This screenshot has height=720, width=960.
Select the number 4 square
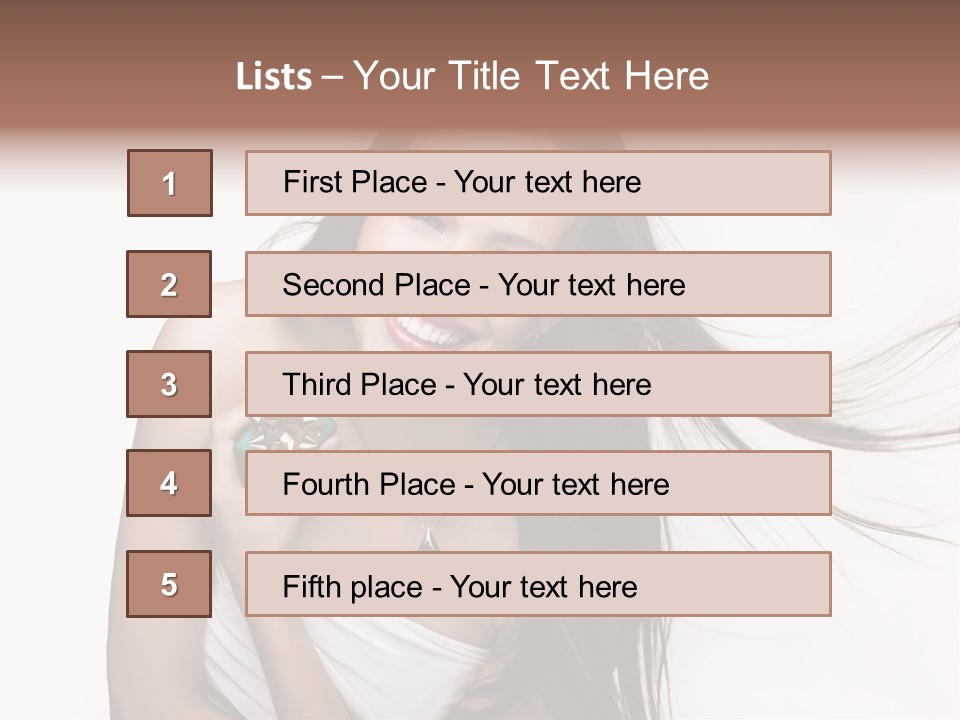click(x=169, y=483)
